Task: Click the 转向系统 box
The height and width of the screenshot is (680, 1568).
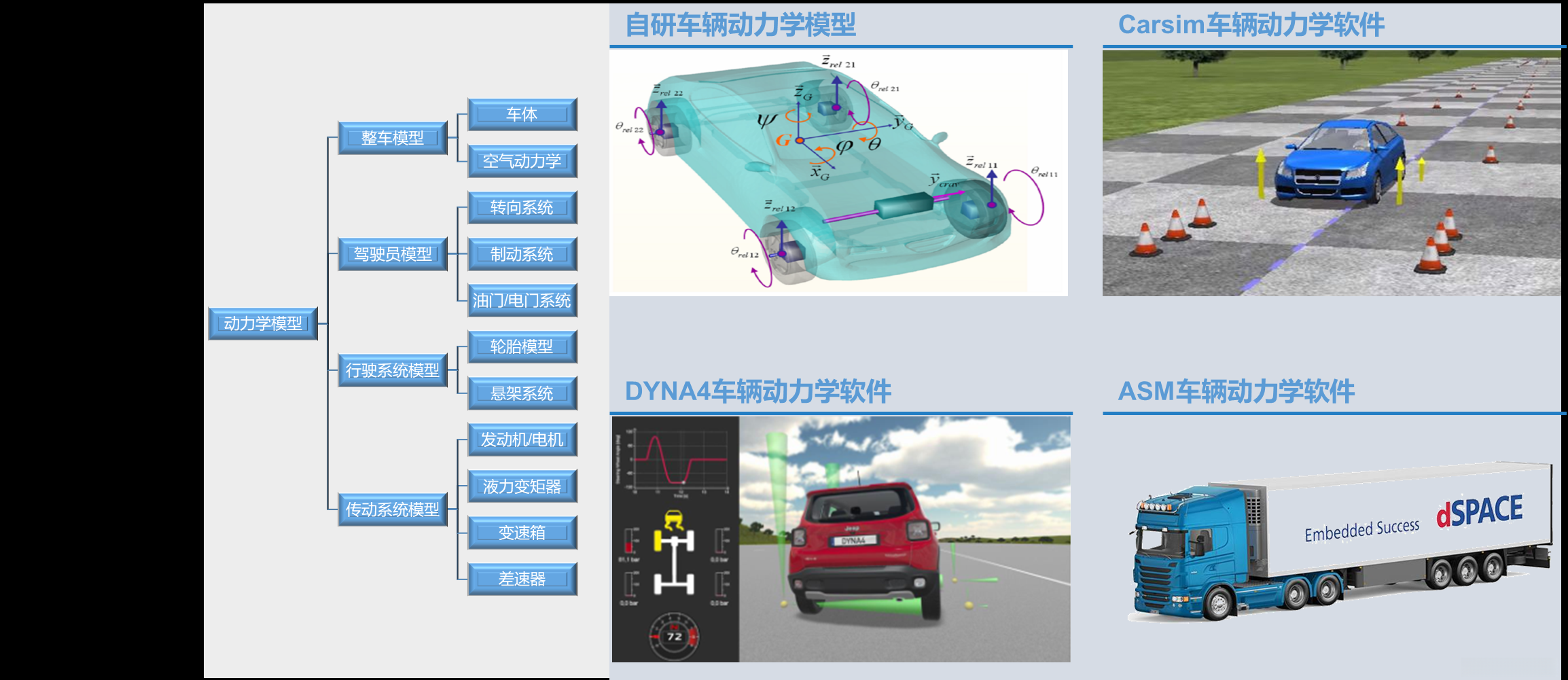Action: 522,207
